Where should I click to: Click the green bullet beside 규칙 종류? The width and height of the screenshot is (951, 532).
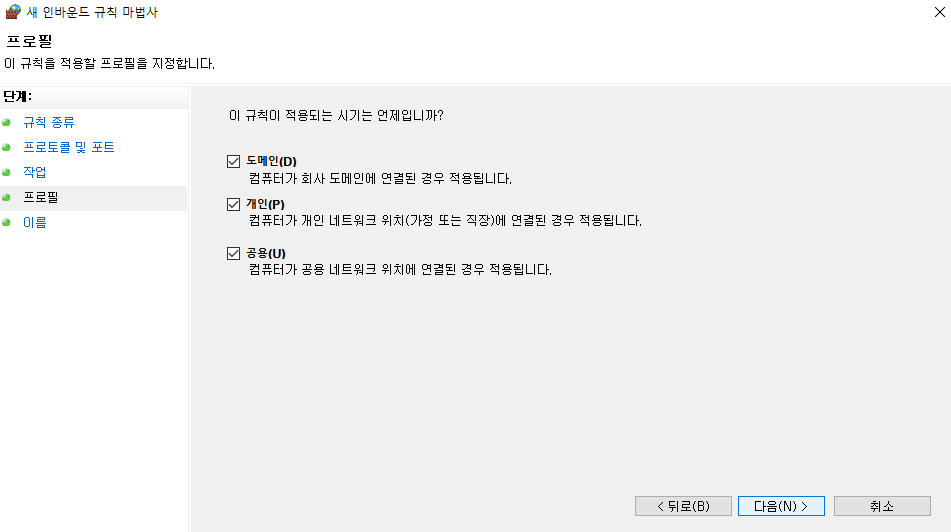pyautogui.click(x=7, y=123)
